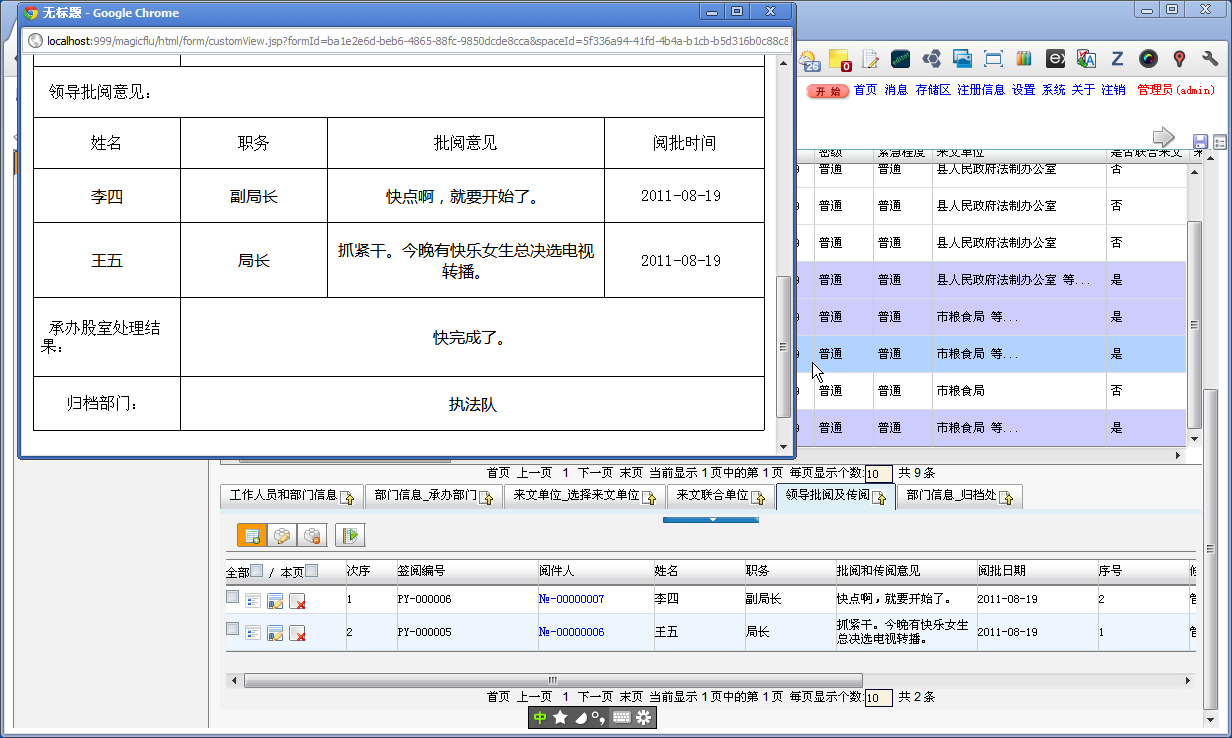Screen dimensions: 1232x738
Task: Launch the dark 'editor' extension icon
Action: [900, 60]
